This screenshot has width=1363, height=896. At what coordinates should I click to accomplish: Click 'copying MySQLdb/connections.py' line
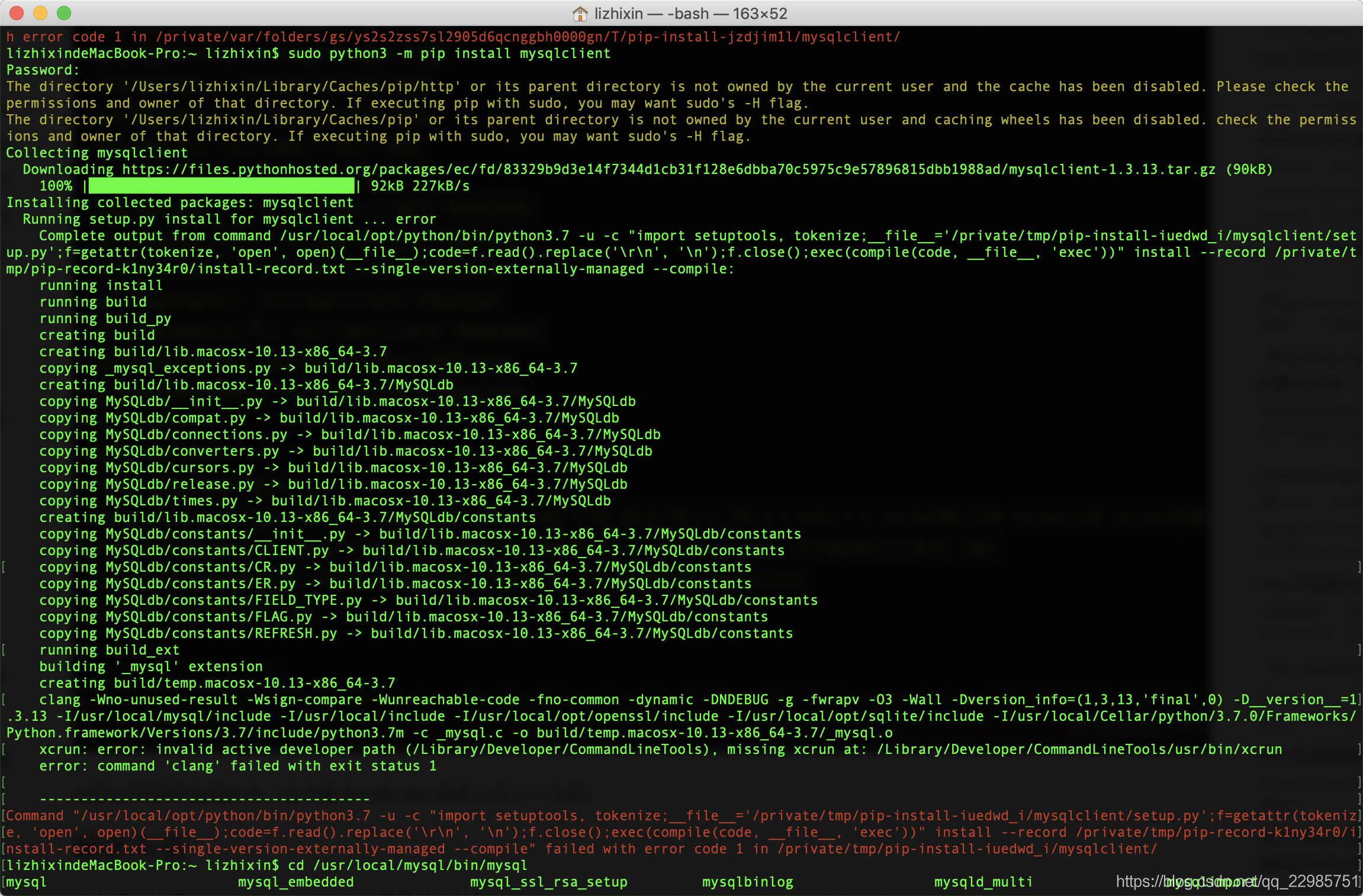click(350, 434)
